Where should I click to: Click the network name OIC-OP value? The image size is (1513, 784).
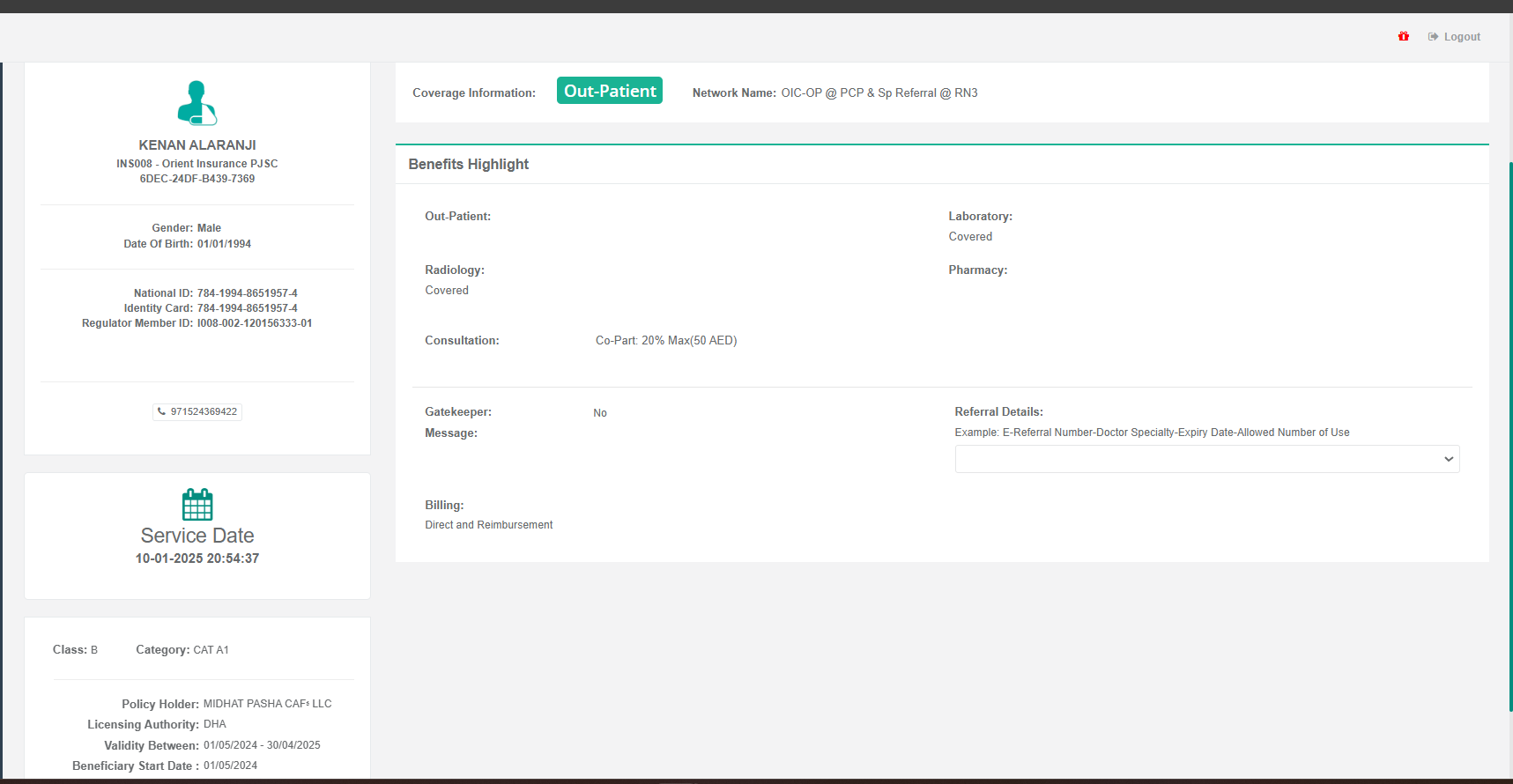click(x=879, y=93)
